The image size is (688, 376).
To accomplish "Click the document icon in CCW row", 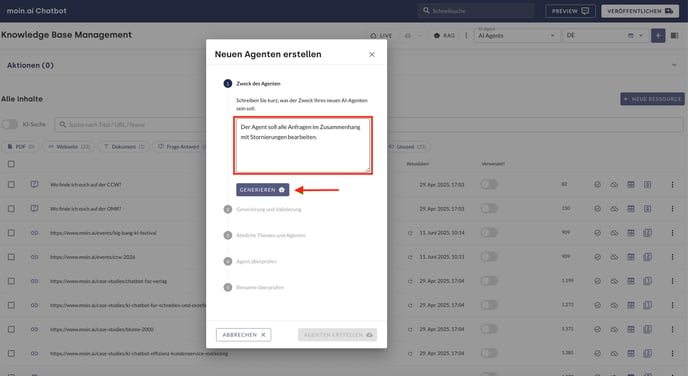I will pos(647,185).
